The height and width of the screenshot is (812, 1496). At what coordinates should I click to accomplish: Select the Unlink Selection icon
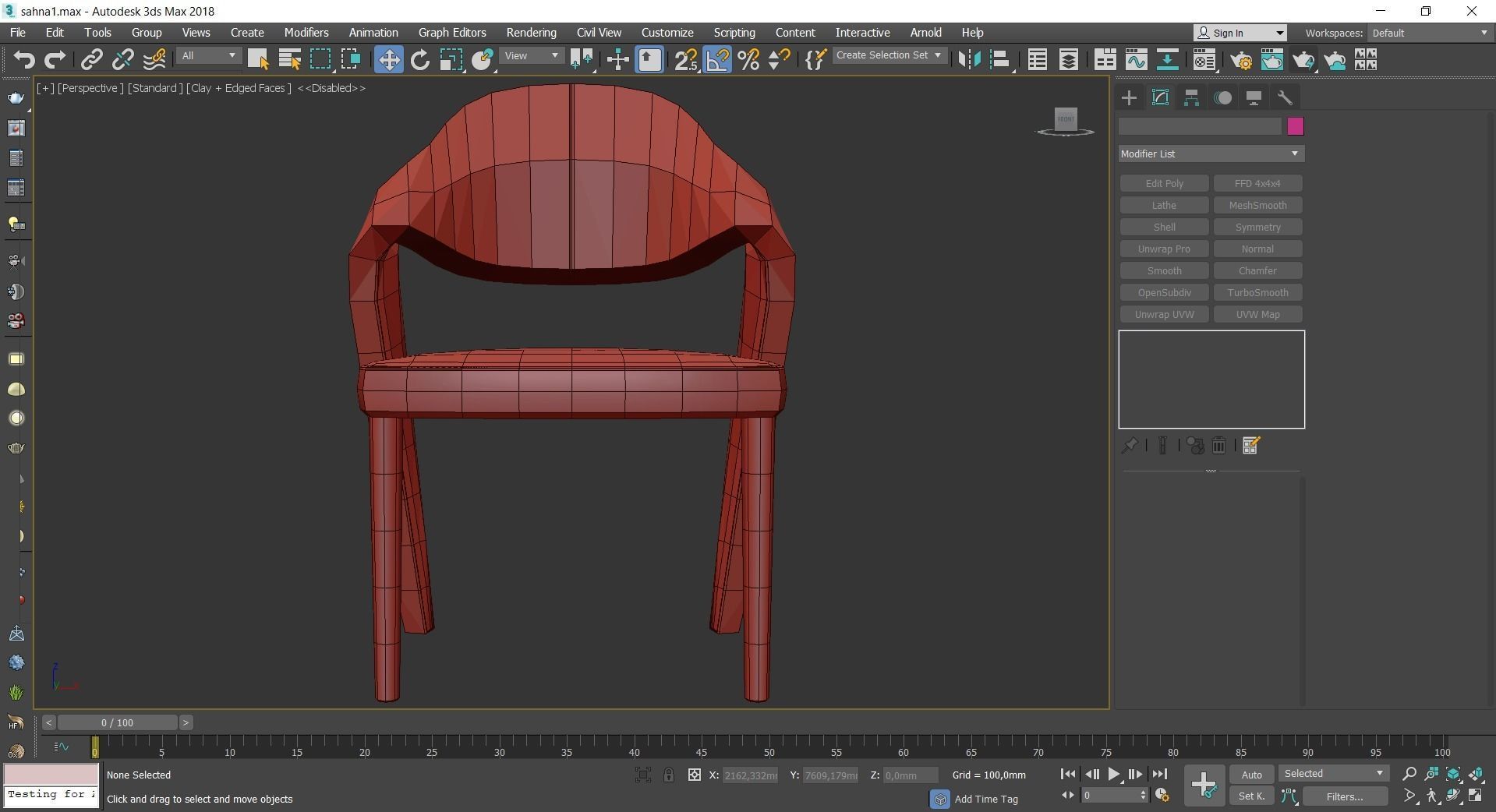click(x=122, y=60)
